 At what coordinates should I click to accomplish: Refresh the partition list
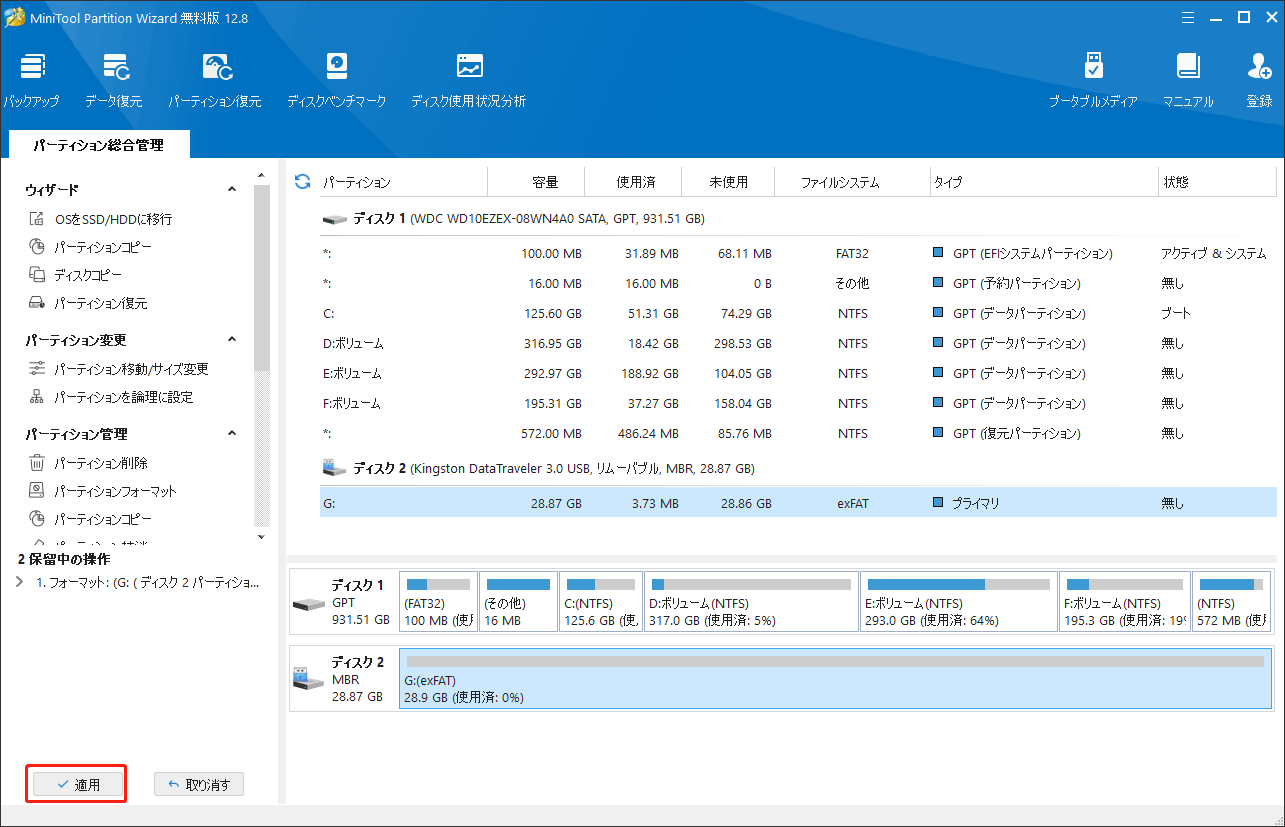(x=302, y=182)
